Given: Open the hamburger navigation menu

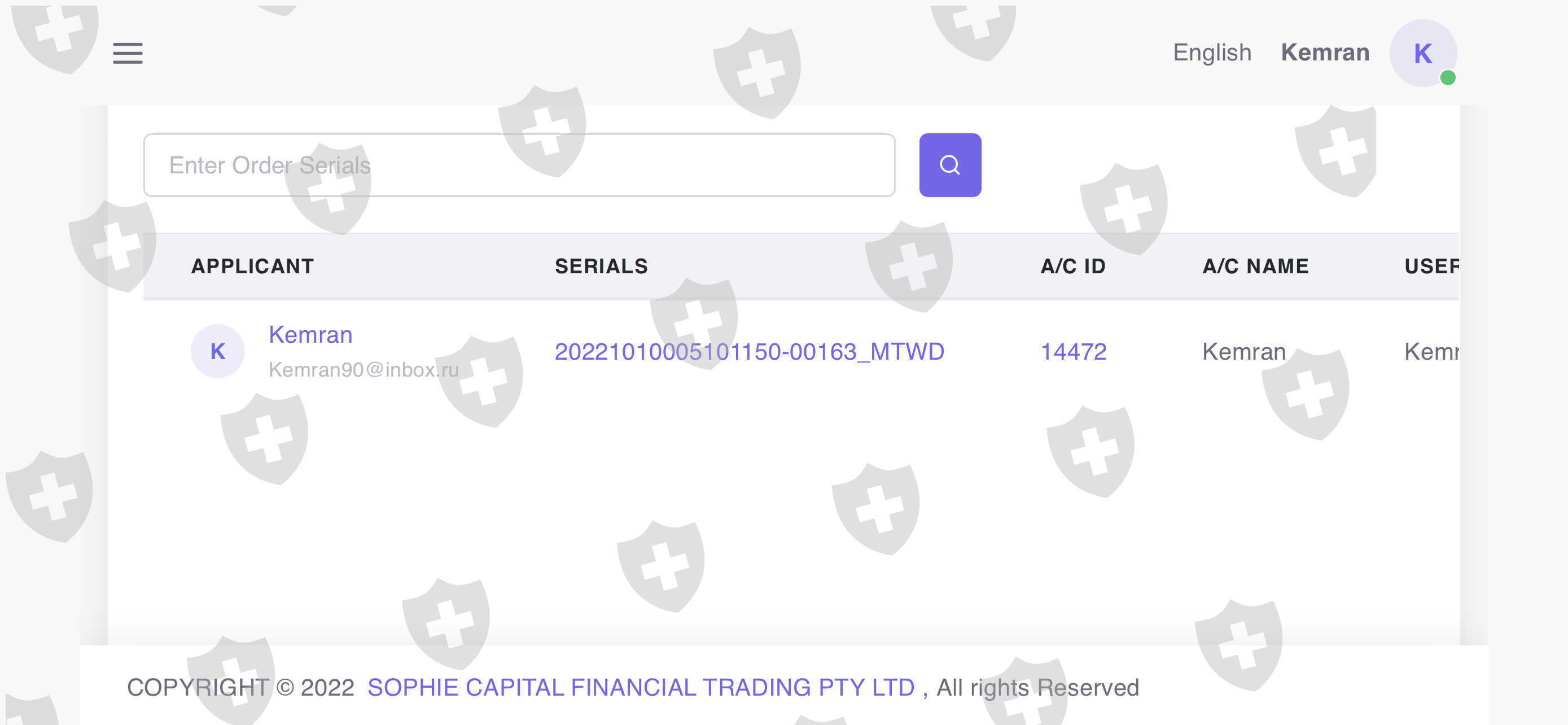Looking at the screenshot, I should [x=127, y=53].
